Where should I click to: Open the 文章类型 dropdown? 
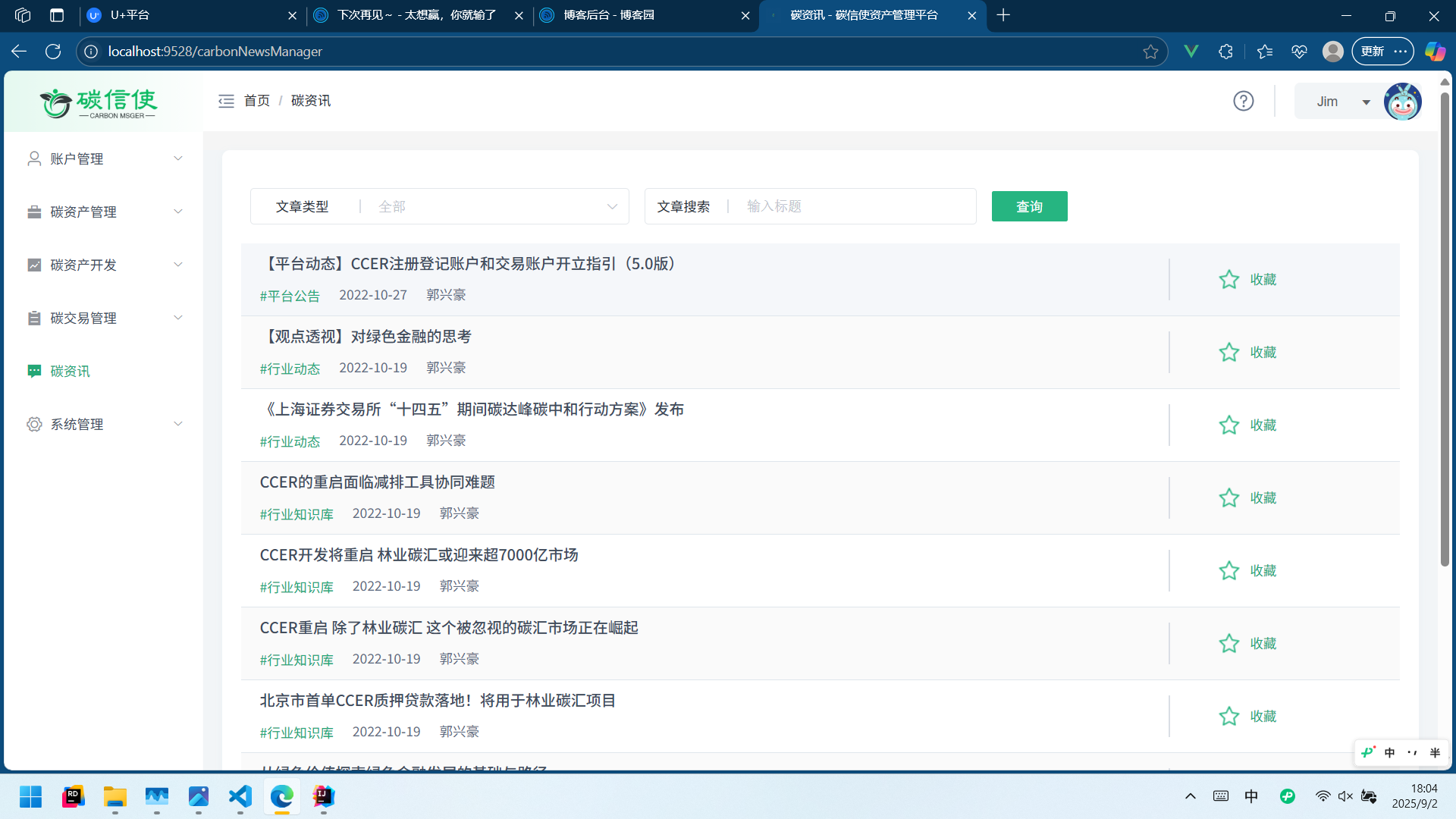(493, 206)
